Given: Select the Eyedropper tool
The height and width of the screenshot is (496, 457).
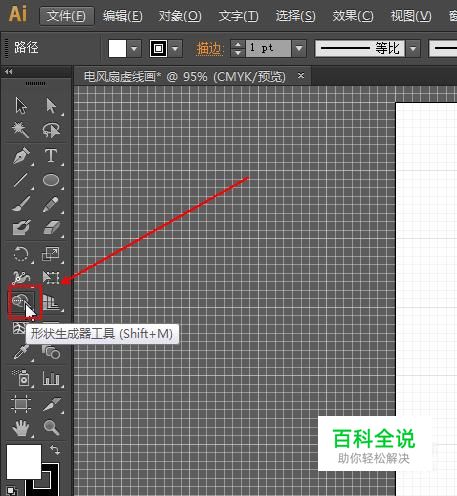Looking at the screenshot, I should [x=21, y=352].
